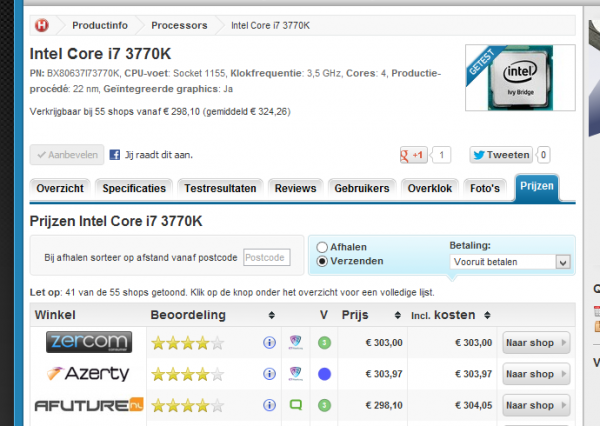This screenshot has width=600, height=426.
Task: Click Naar shop for Zercom
Action: tap(536, 343)
